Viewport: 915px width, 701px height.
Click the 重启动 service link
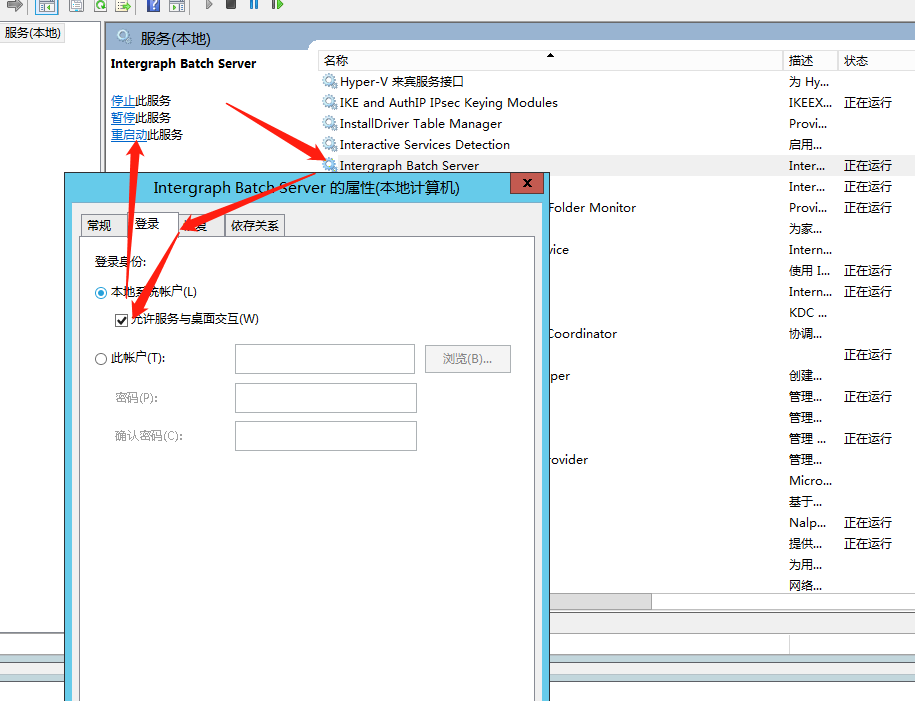pyautogui.click(x=129, y=134)
